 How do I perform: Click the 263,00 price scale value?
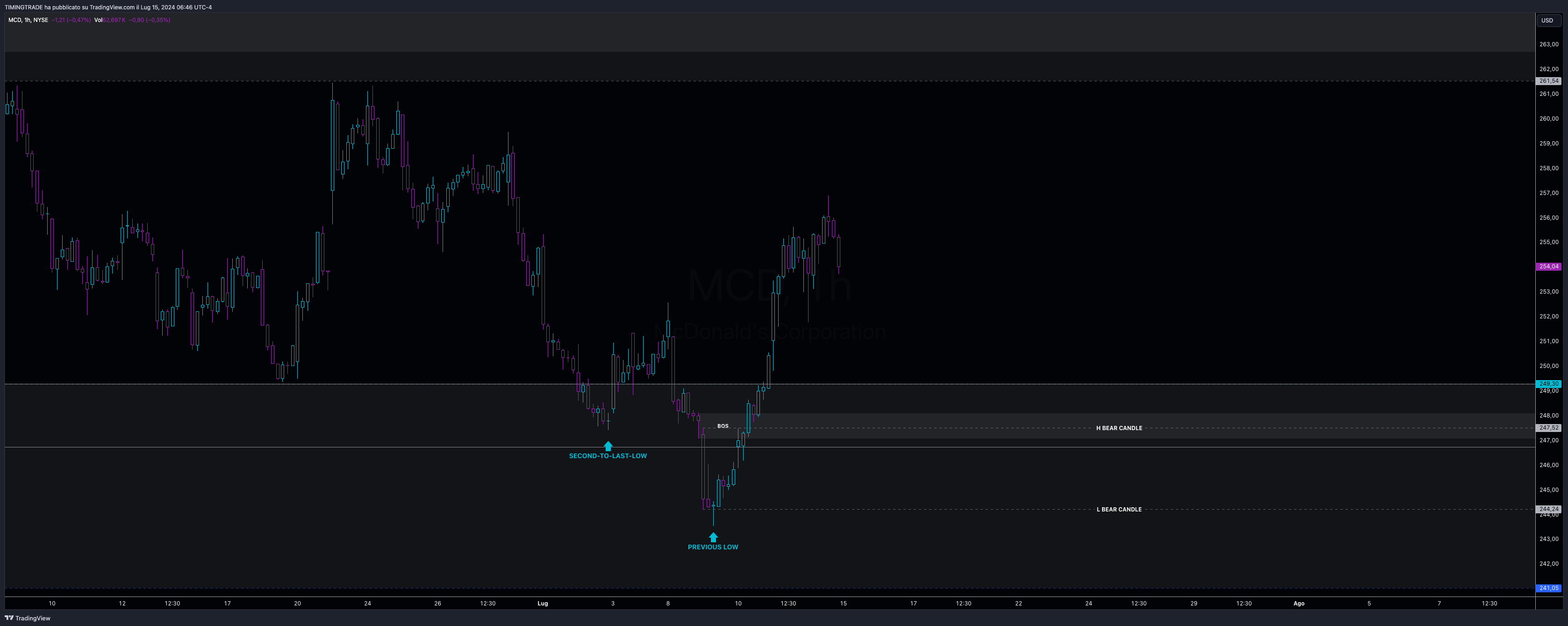point(1548,44)
